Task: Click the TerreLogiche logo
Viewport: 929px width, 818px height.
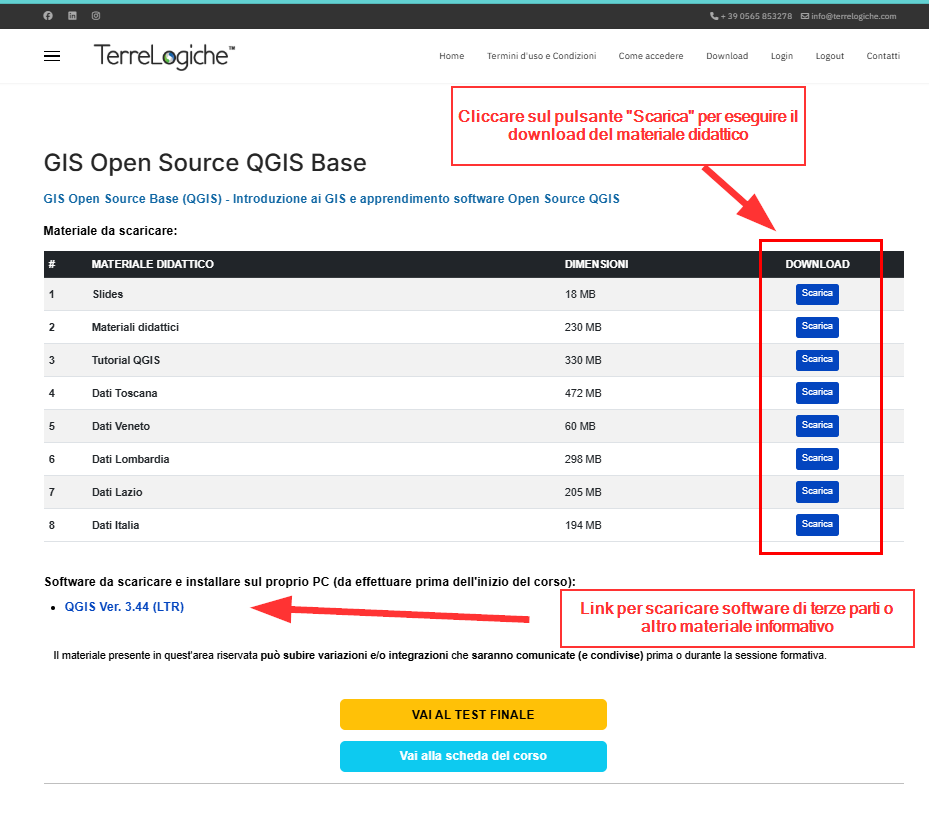Action: pos(164,56)
